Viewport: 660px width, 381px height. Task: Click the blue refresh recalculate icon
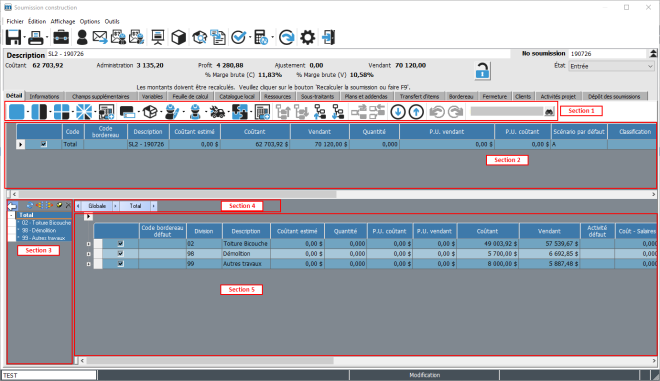pyautogui.click(x=287, y=37)
